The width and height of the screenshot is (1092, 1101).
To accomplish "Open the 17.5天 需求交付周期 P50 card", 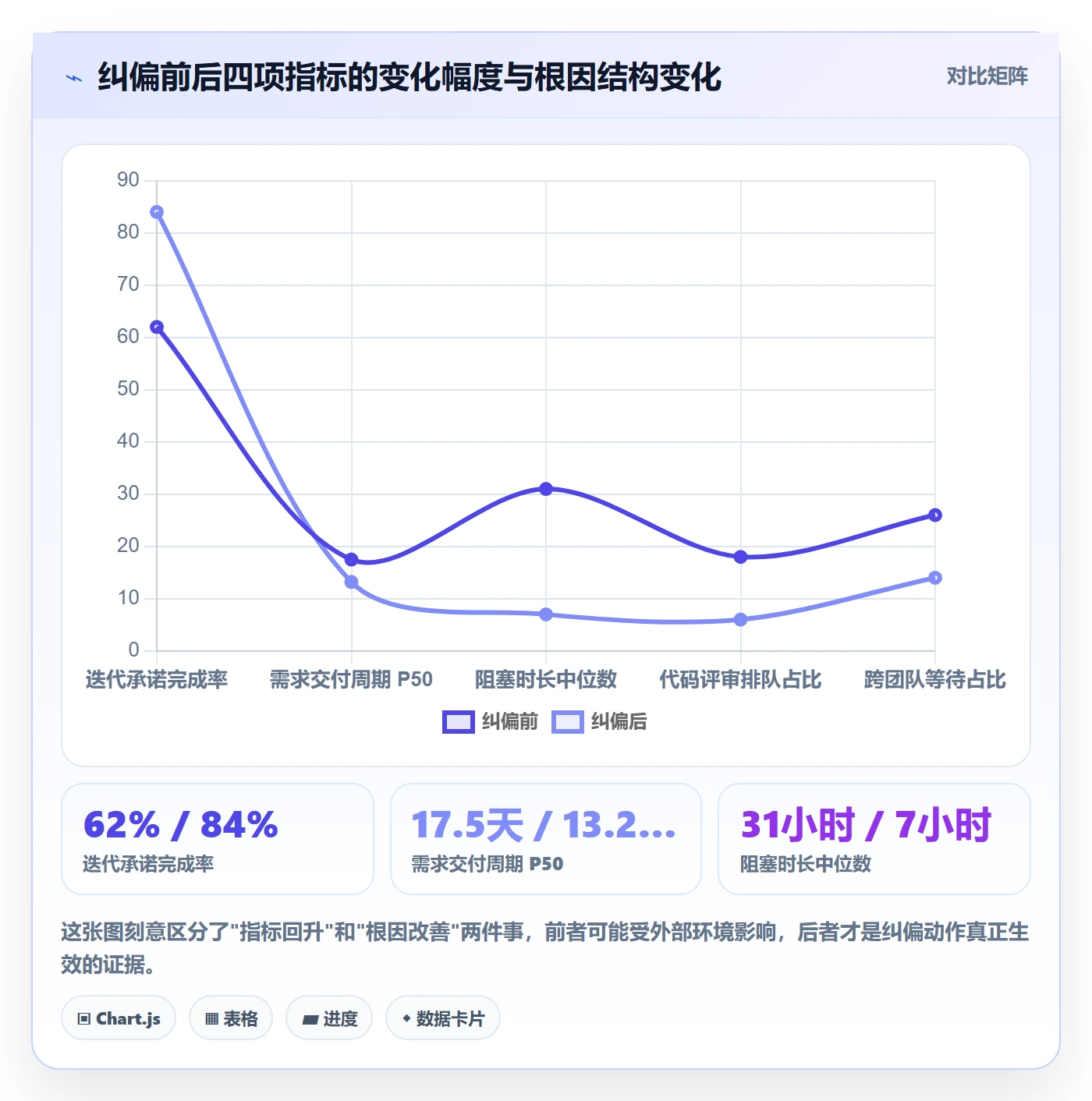I will pyautogui.click(x=546, y=839).
